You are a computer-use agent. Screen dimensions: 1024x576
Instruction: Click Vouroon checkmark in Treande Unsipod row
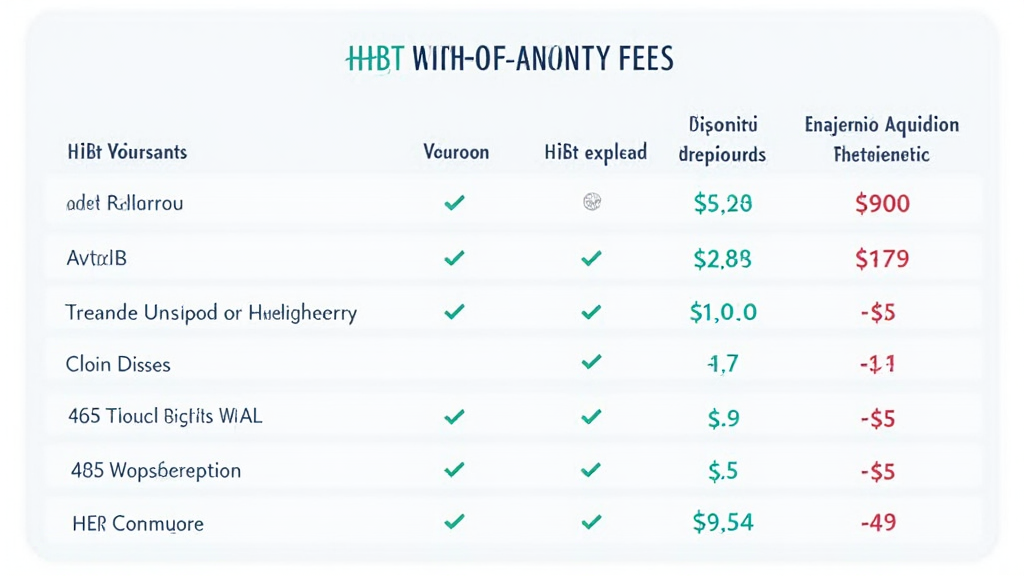[x=454, y=312]
